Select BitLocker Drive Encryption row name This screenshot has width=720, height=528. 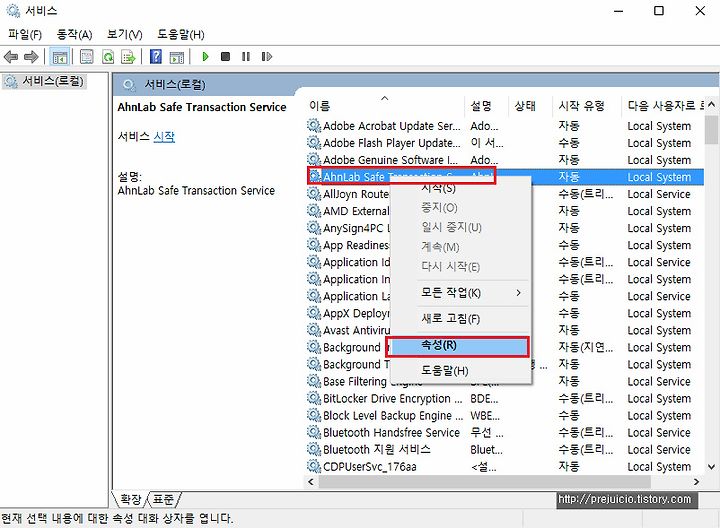click(x=393, y=399)
